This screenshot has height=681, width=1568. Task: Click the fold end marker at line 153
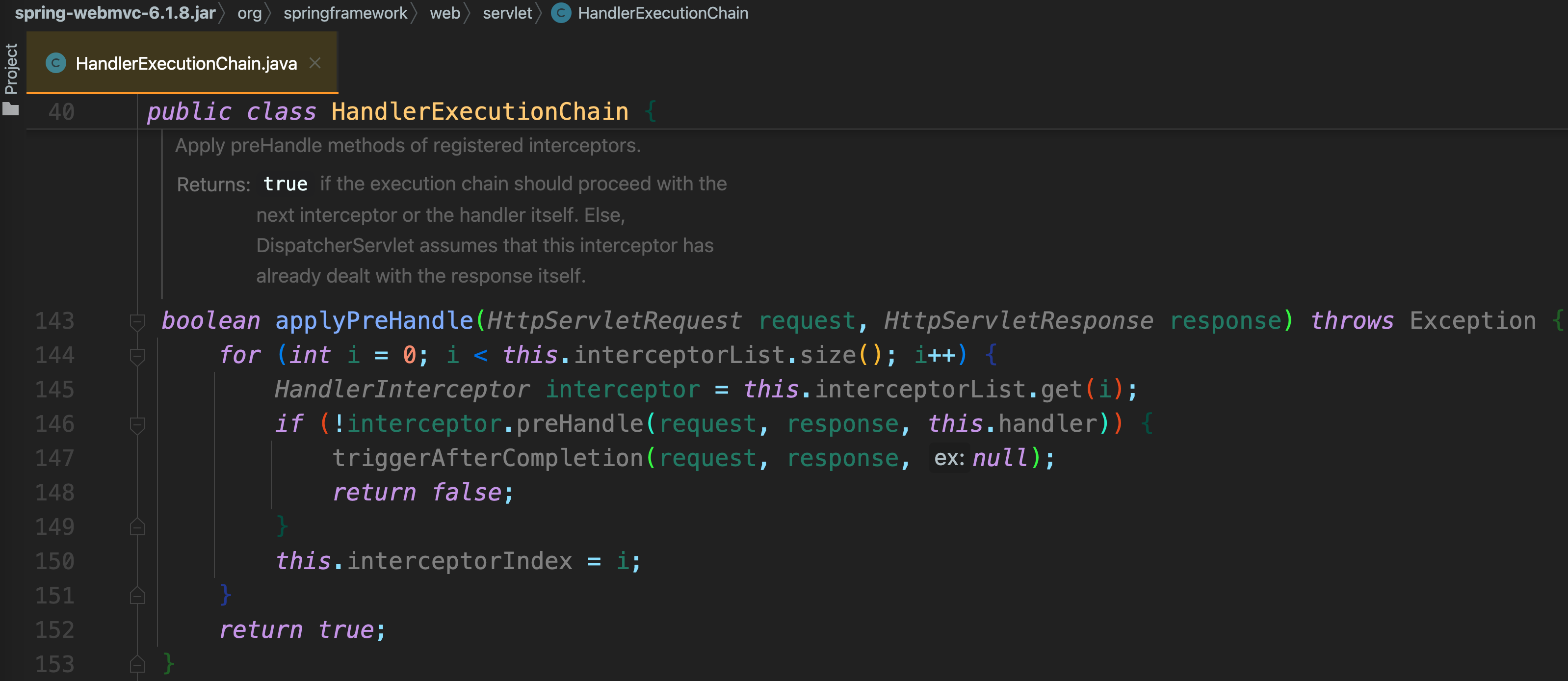click(x=137, y=664)
